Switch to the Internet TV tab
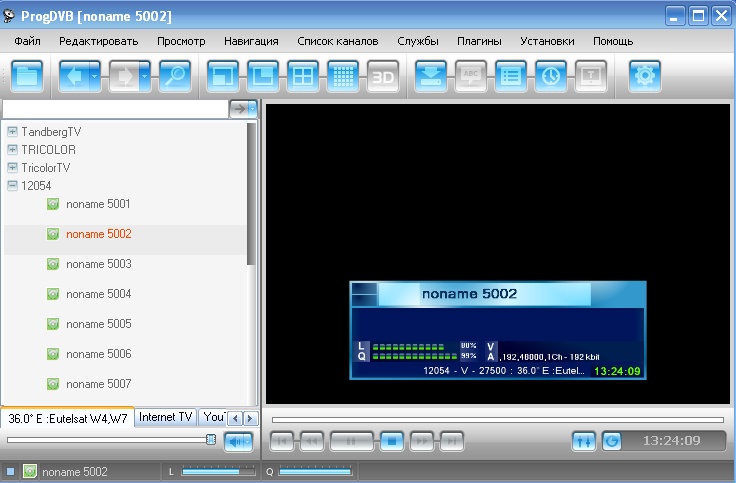 tap(165, 417)
